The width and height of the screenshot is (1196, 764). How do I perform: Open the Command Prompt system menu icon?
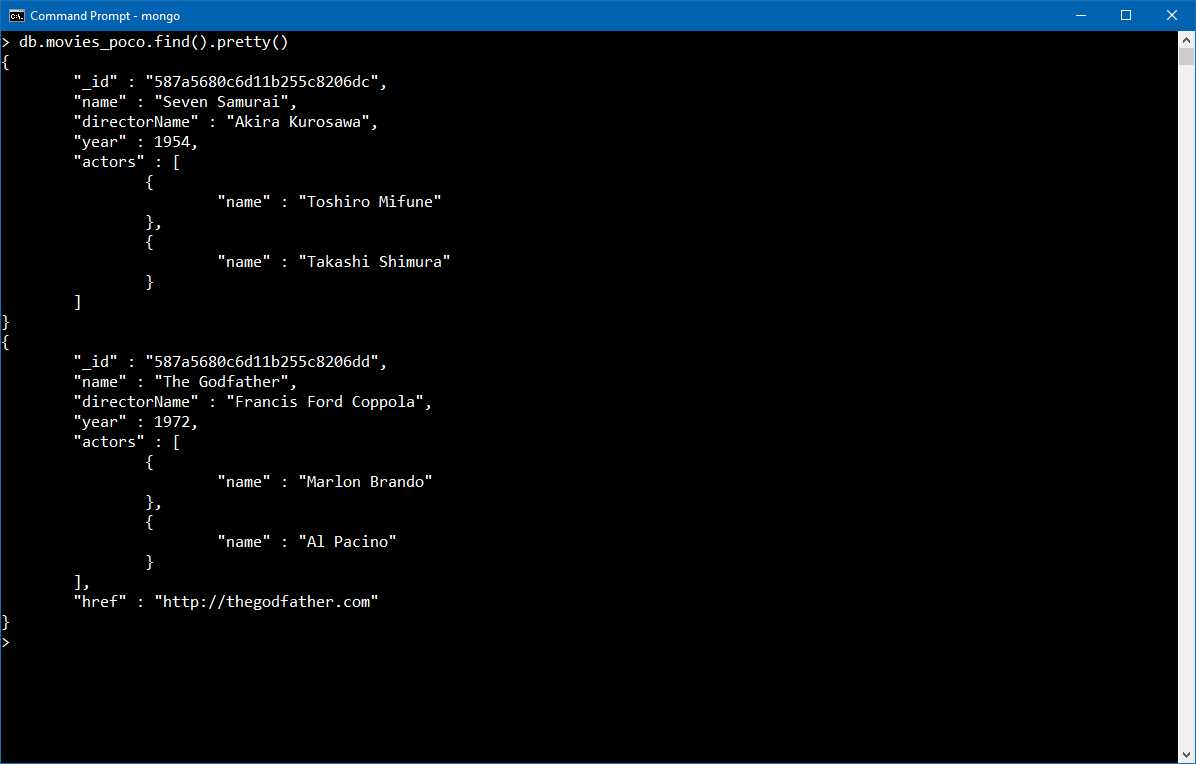tap(14, 15)
